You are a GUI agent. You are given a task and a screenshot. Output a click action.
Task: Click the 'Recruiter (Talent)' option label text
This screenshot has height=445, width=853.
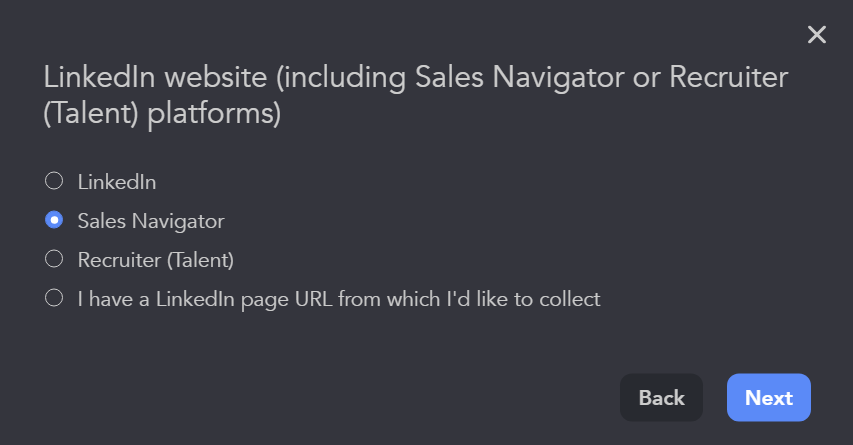(x=156, y=260)
